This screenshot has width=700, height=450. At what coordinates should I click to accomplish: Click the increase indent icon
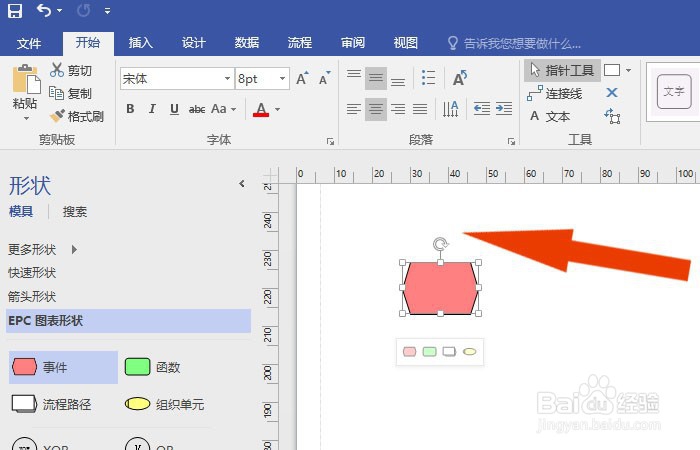coord(504,108)
